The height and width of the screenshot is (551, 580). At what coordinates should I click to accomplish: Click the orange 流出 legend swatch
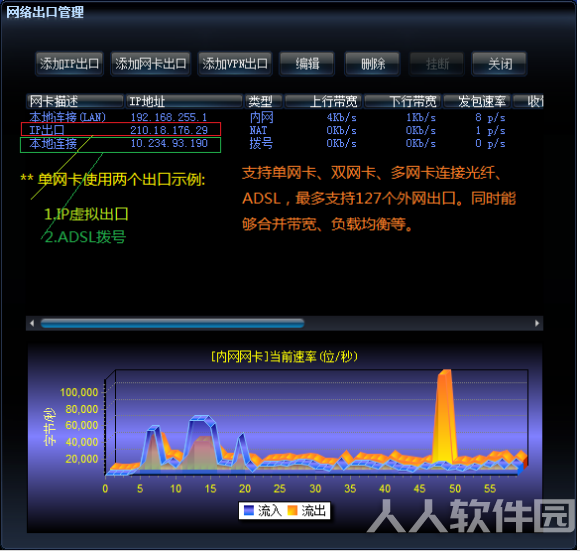pos(293,511)
